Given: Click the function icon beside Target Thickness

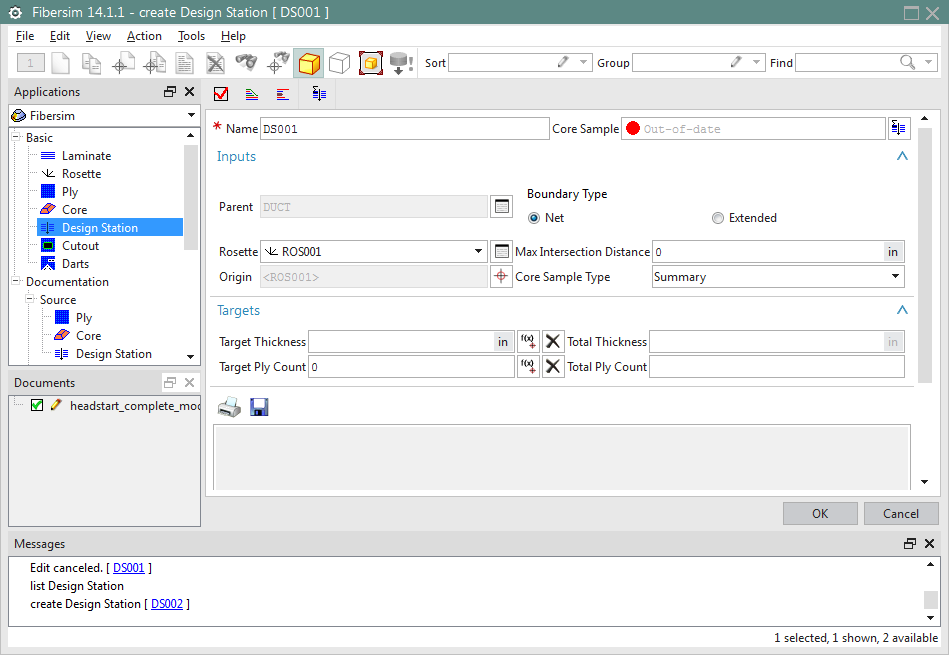Looking at the screenshot, I should [x=528, y=342].
